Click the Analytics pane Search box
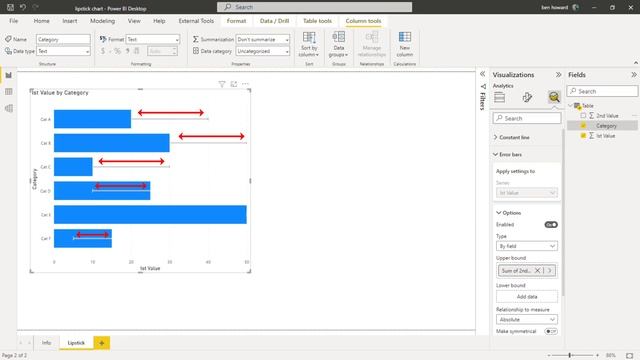 527,118
